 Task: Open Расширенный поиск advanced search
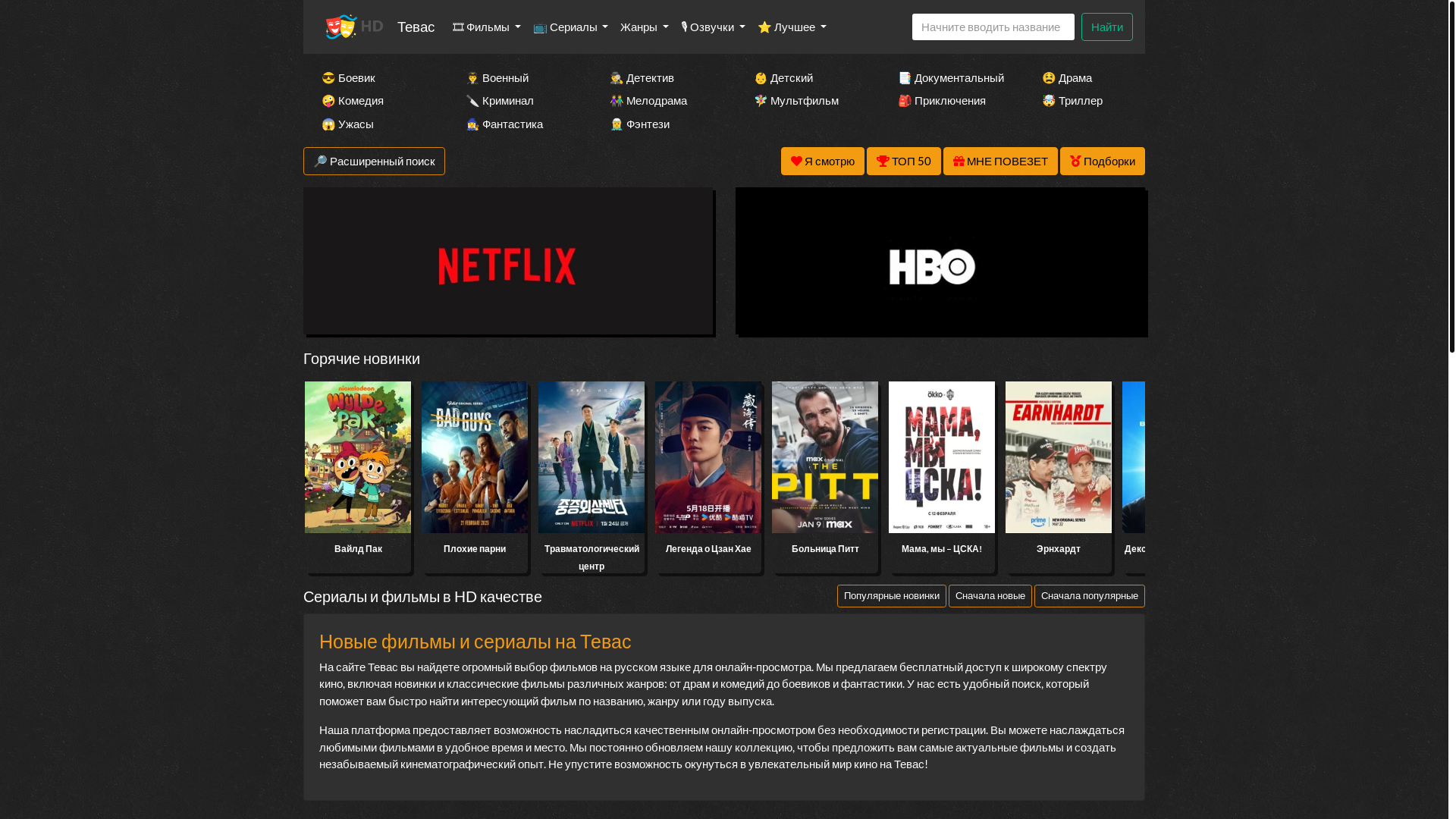374,162
